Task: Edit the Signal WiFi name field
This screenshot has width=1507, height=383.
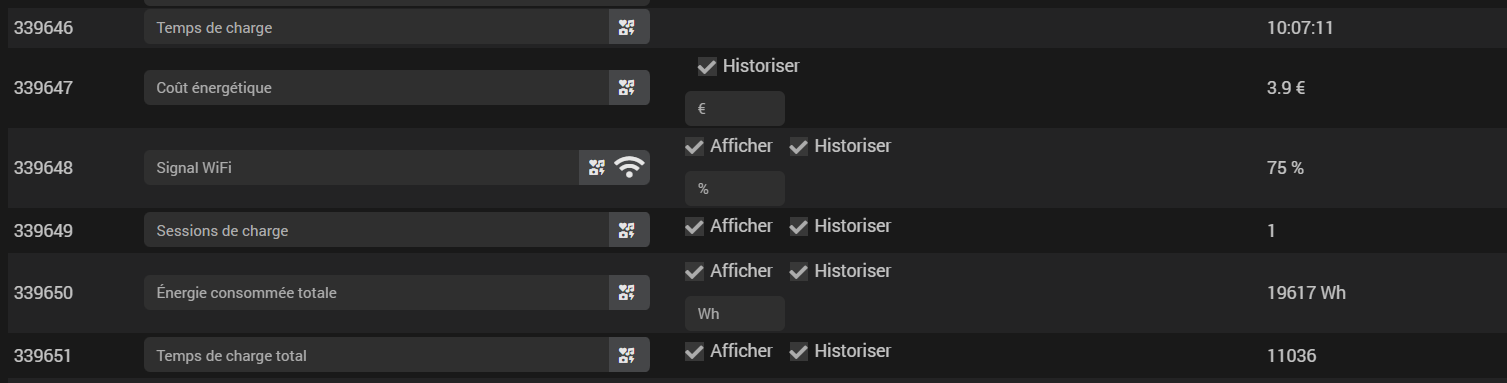Action: tap(362, 168)
